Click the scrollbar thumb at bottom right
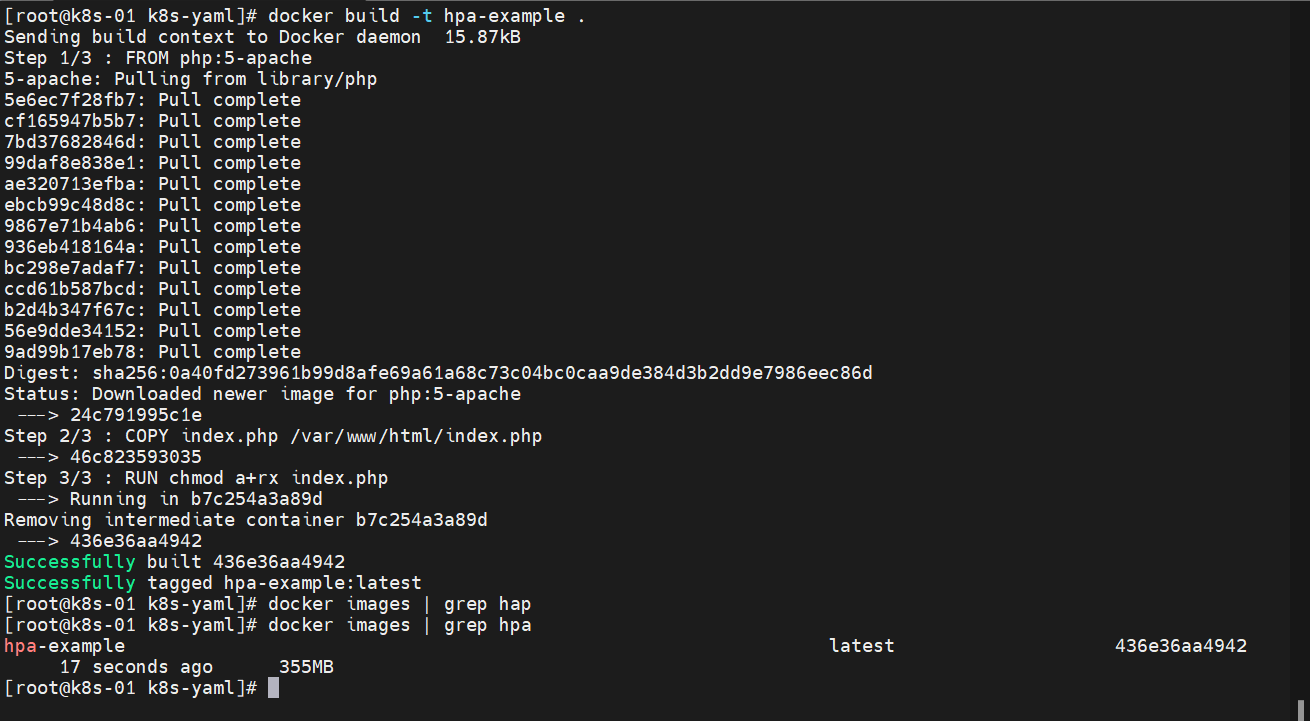 1302,710
